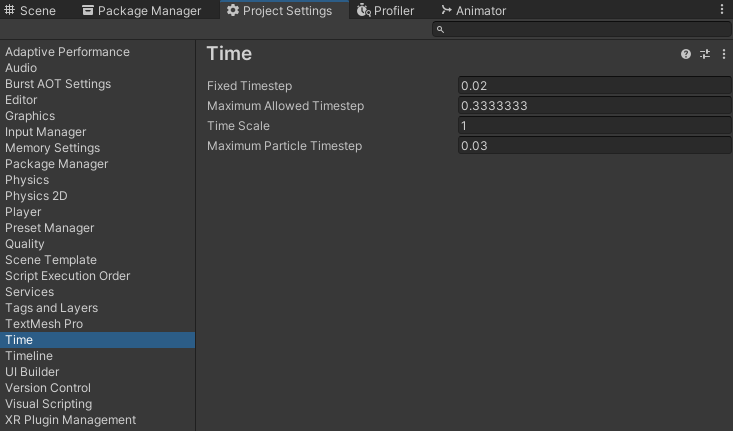The height and width of the screenshot is (431, 733).
Task: Open the Input Manager settings
Action: (x=45, y=132)
